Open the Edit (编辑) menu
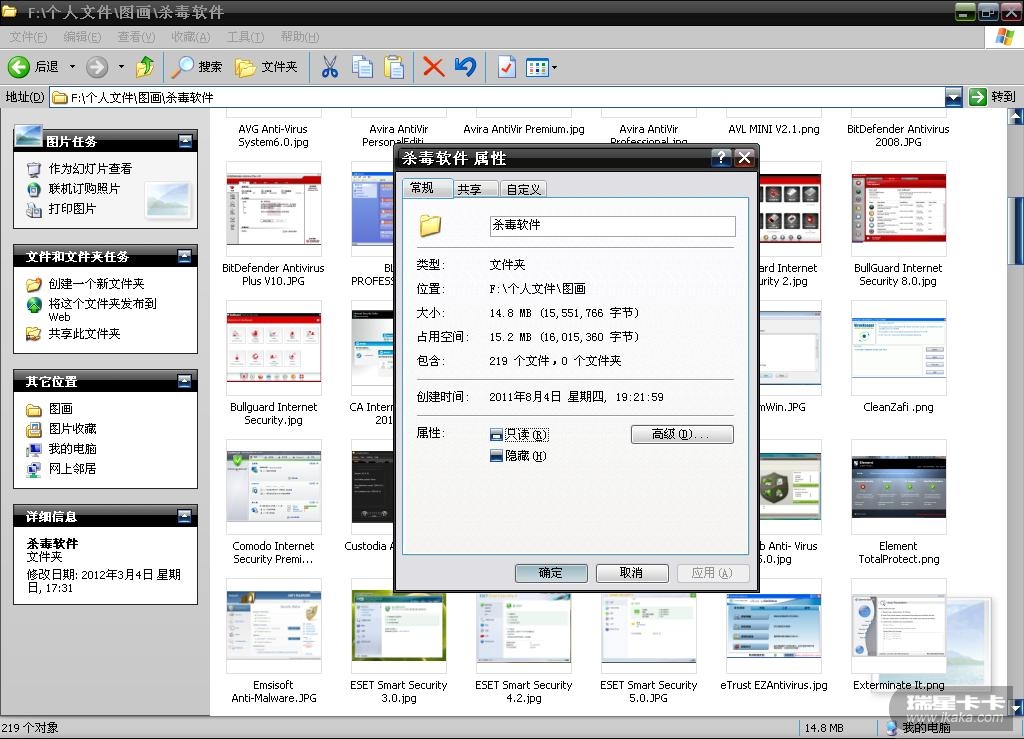This screenshot has height=739, width=1024. coord(82,37)
